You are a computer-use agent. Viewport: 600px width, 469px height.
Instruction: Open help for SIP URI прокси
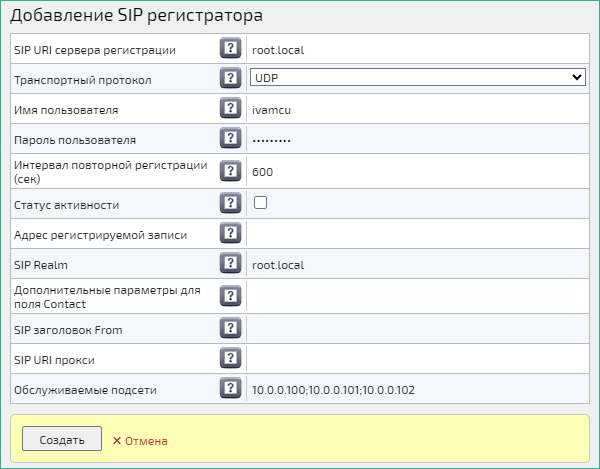(x=230, y=358)
